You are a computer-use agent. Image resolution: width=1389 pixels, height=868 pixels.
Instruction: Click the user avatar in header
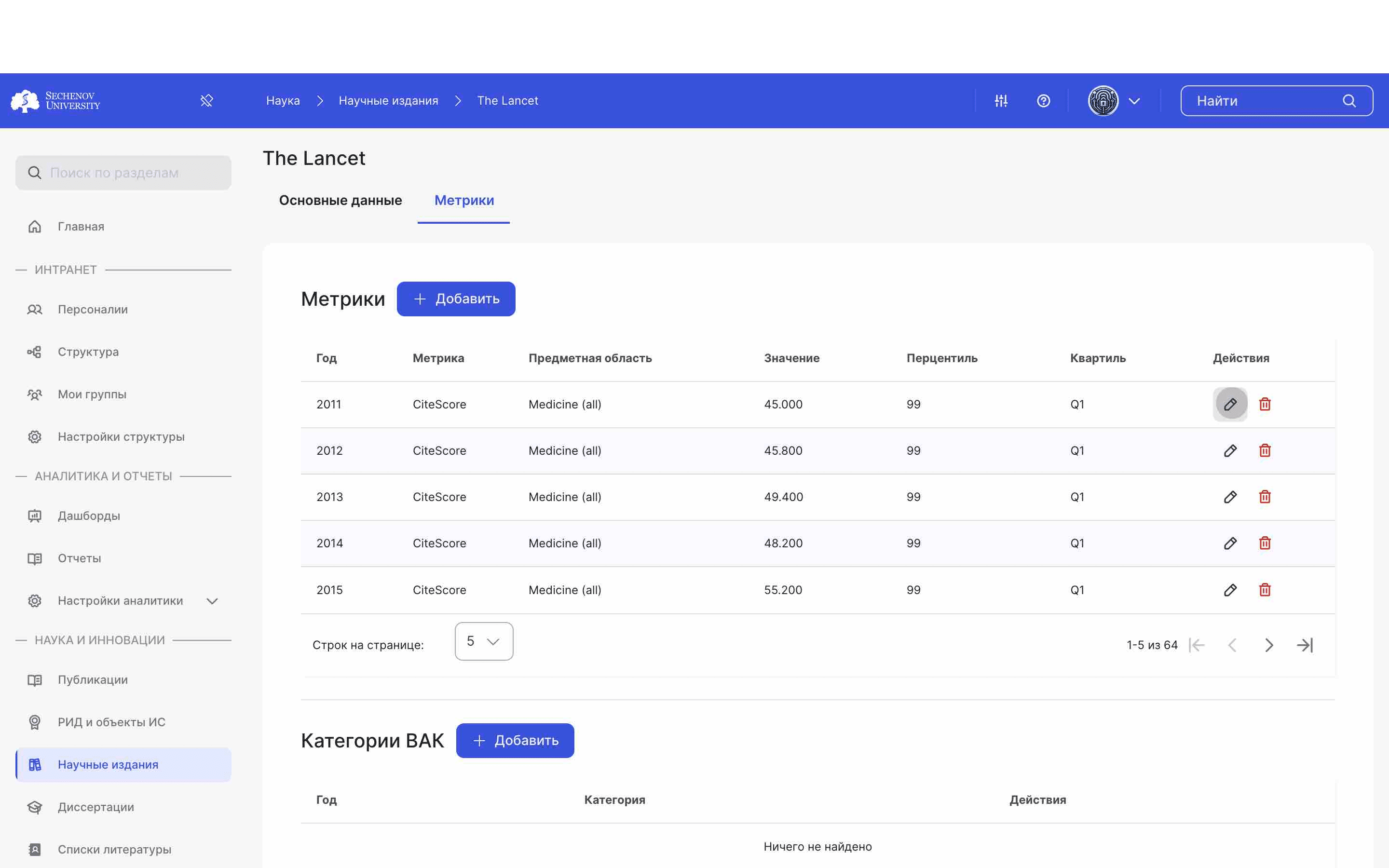1103,101
